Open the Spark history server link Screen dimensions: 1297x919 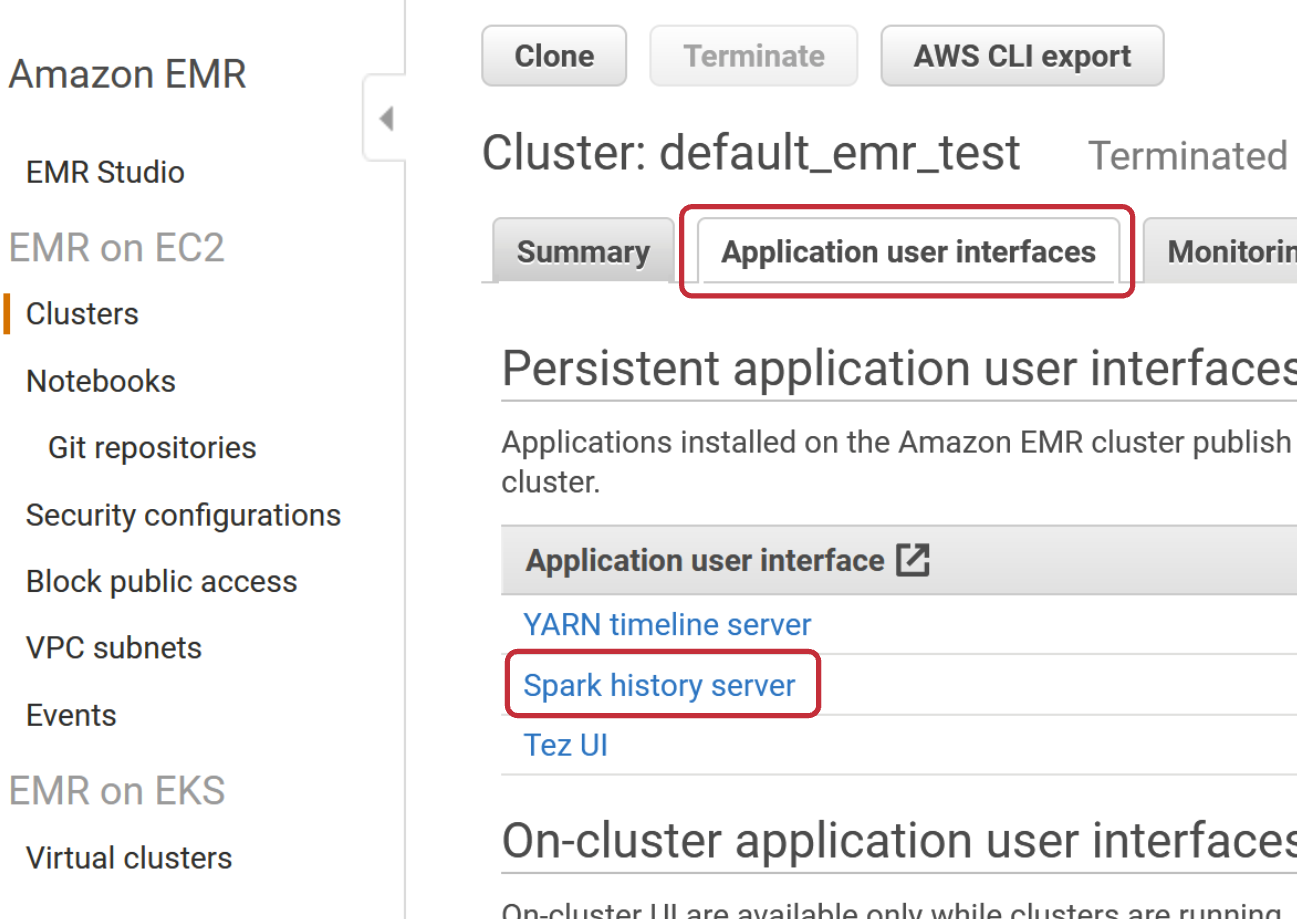click(660, 685)
